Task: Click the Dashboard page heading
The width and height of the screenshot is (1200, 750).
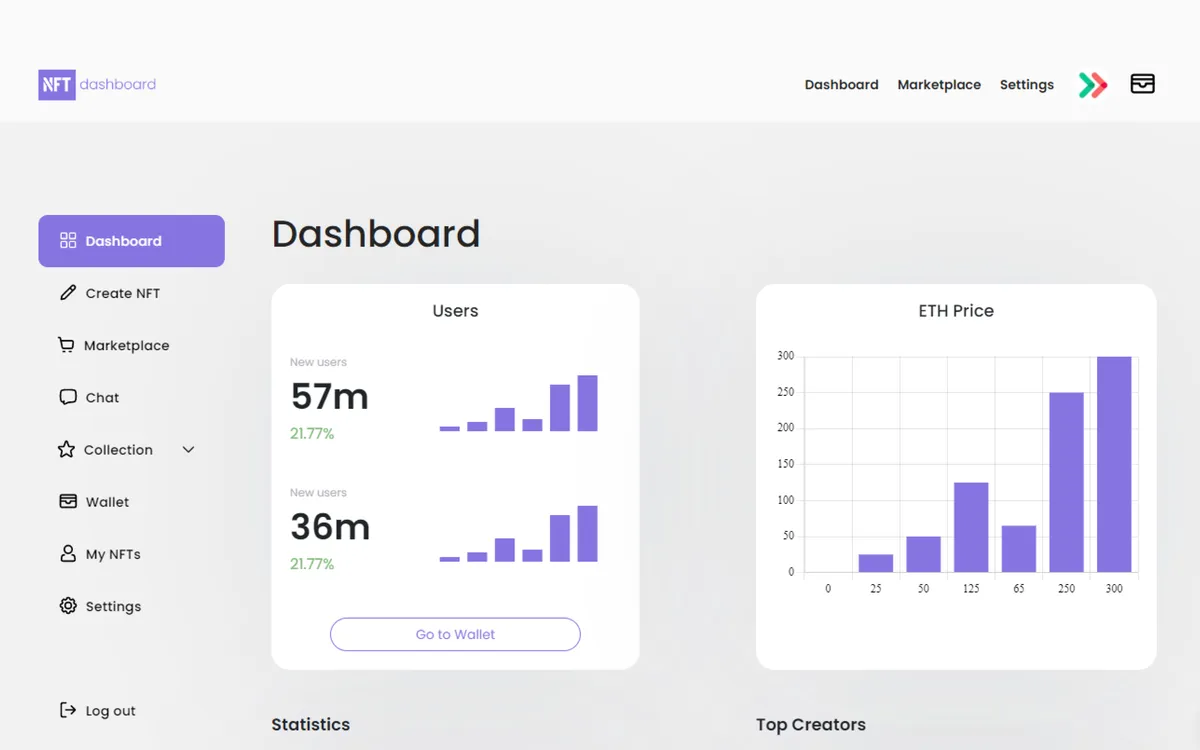Action: click(x=376, y=234)
